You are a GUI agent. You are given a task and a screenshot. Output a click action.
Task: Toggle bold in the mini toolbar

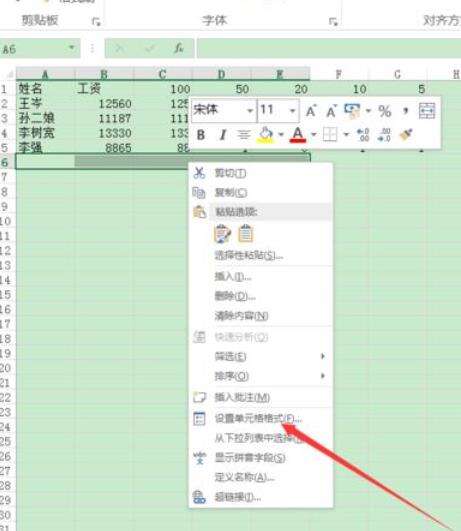pos(201,135)
